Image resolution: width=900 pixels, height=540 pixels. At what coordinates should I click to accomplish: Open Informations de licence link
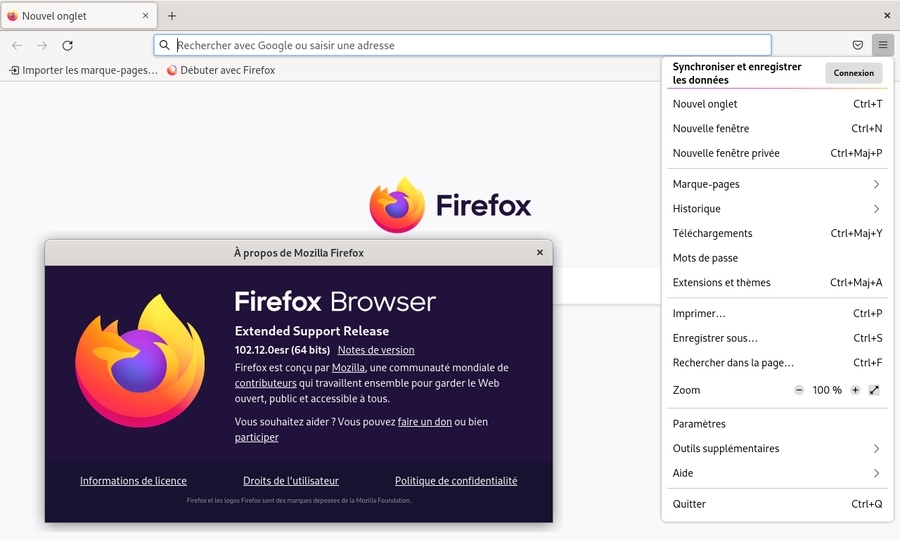[x=133, y=481]
